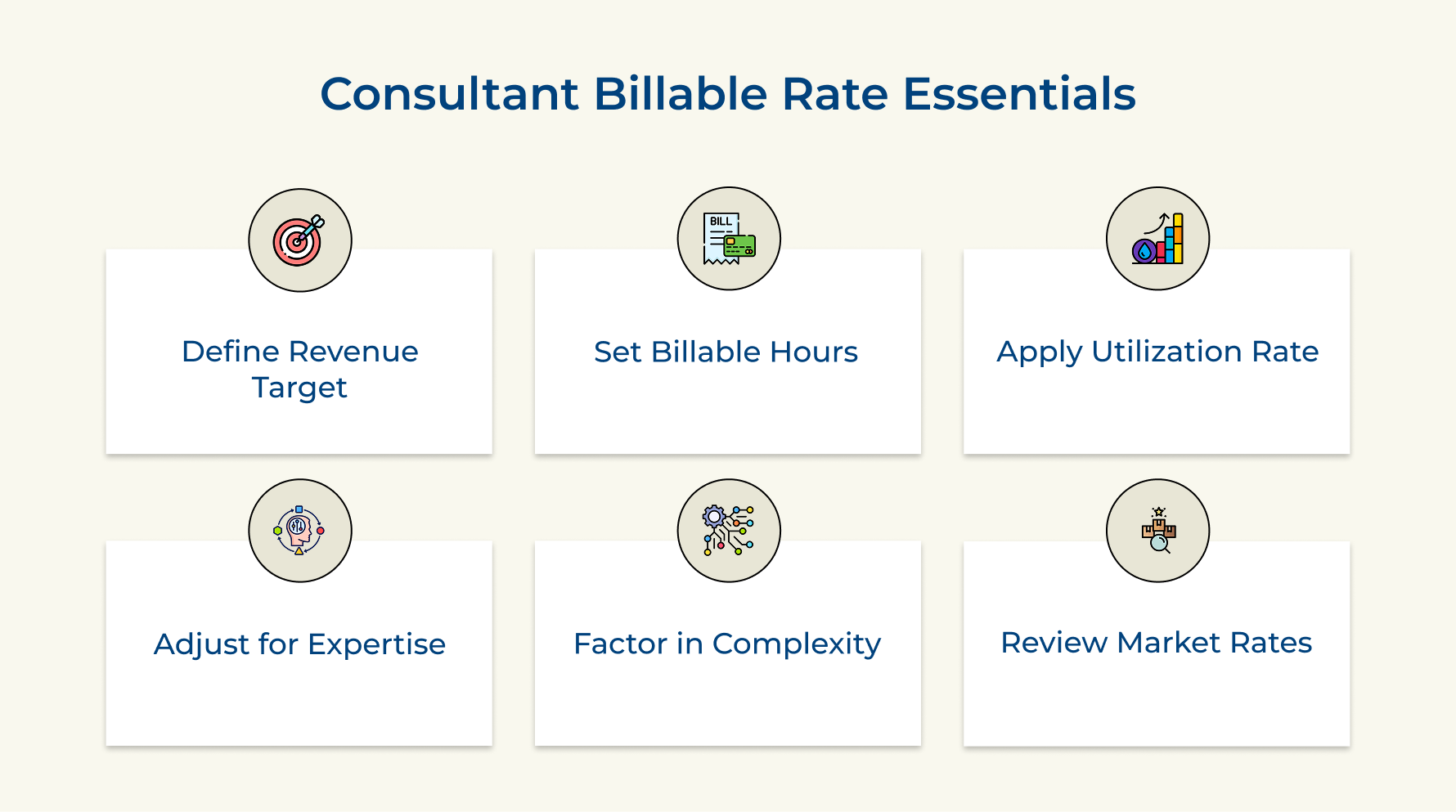Click the head with skills icon

pyautogui.click(x=299, y=531)
